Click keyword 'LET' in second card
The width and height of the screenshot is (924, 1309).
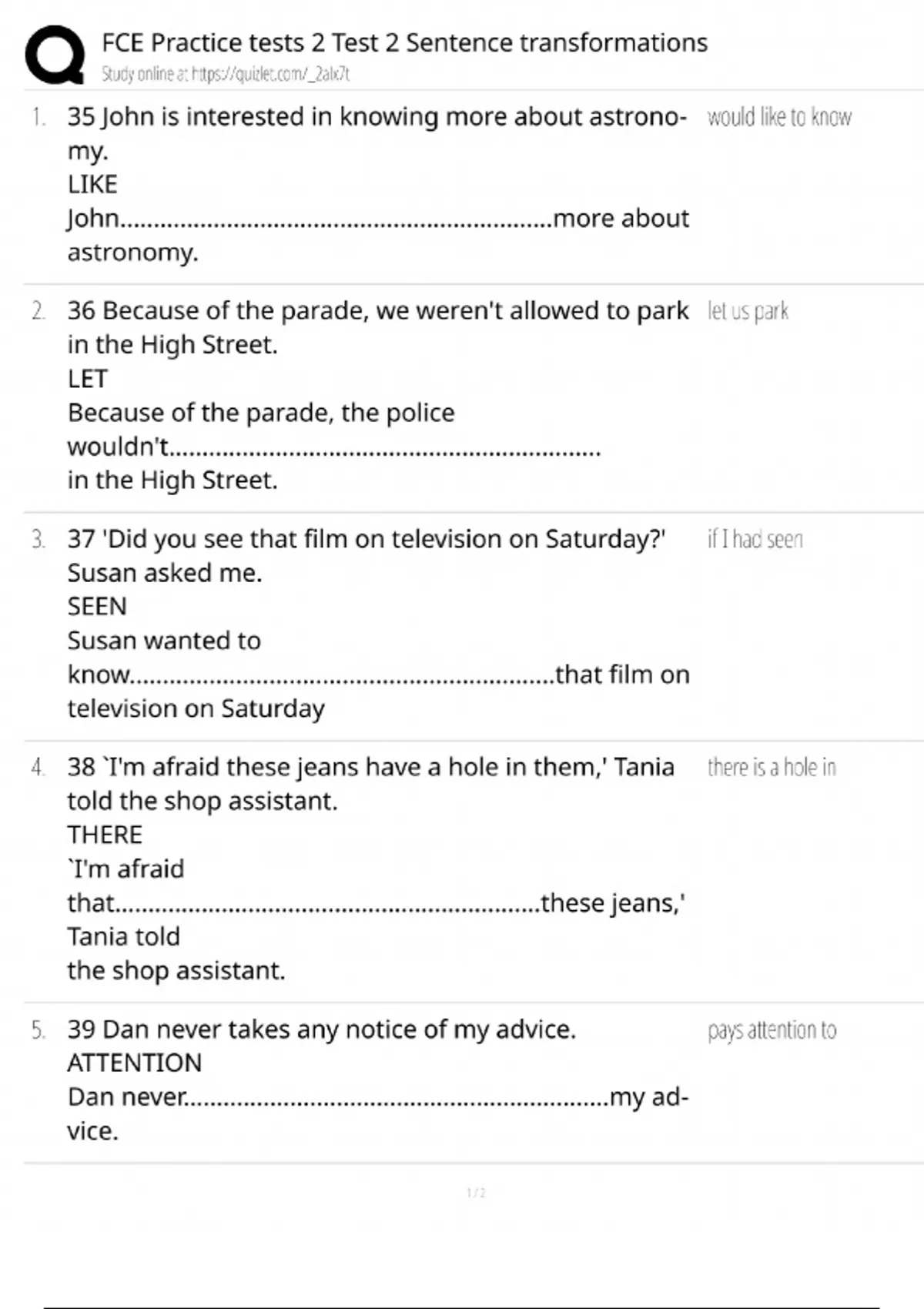pos(87,379)
